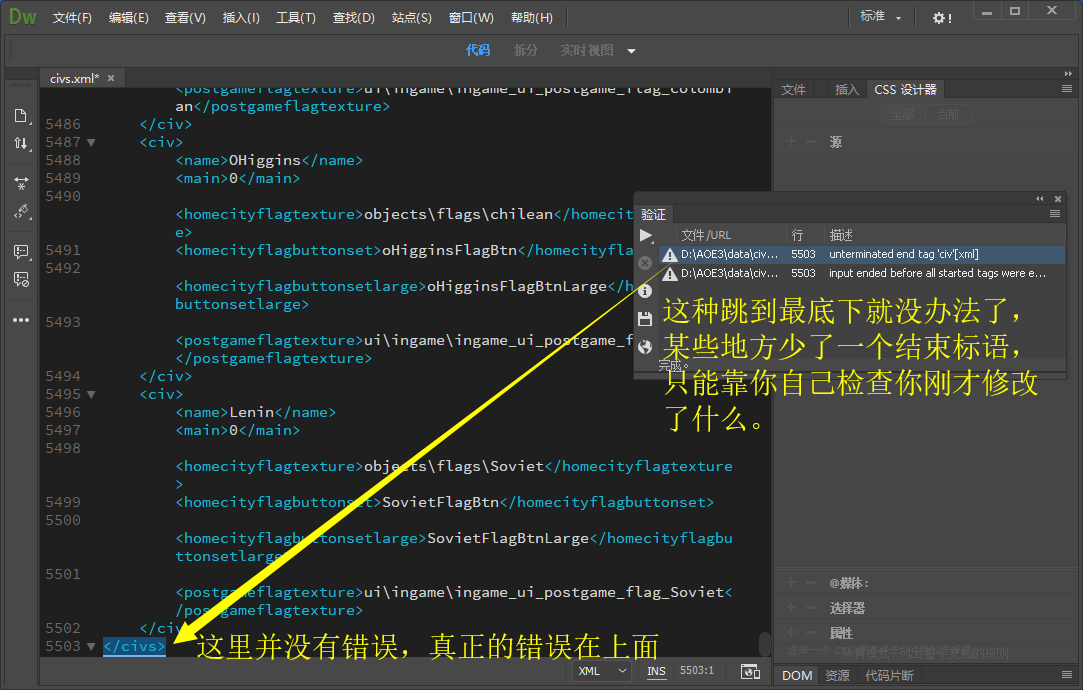Image resolution: width=1083 pixels, height=690 pixels.
Task: Switch to 拆分 split view
Action: point(526,50)
